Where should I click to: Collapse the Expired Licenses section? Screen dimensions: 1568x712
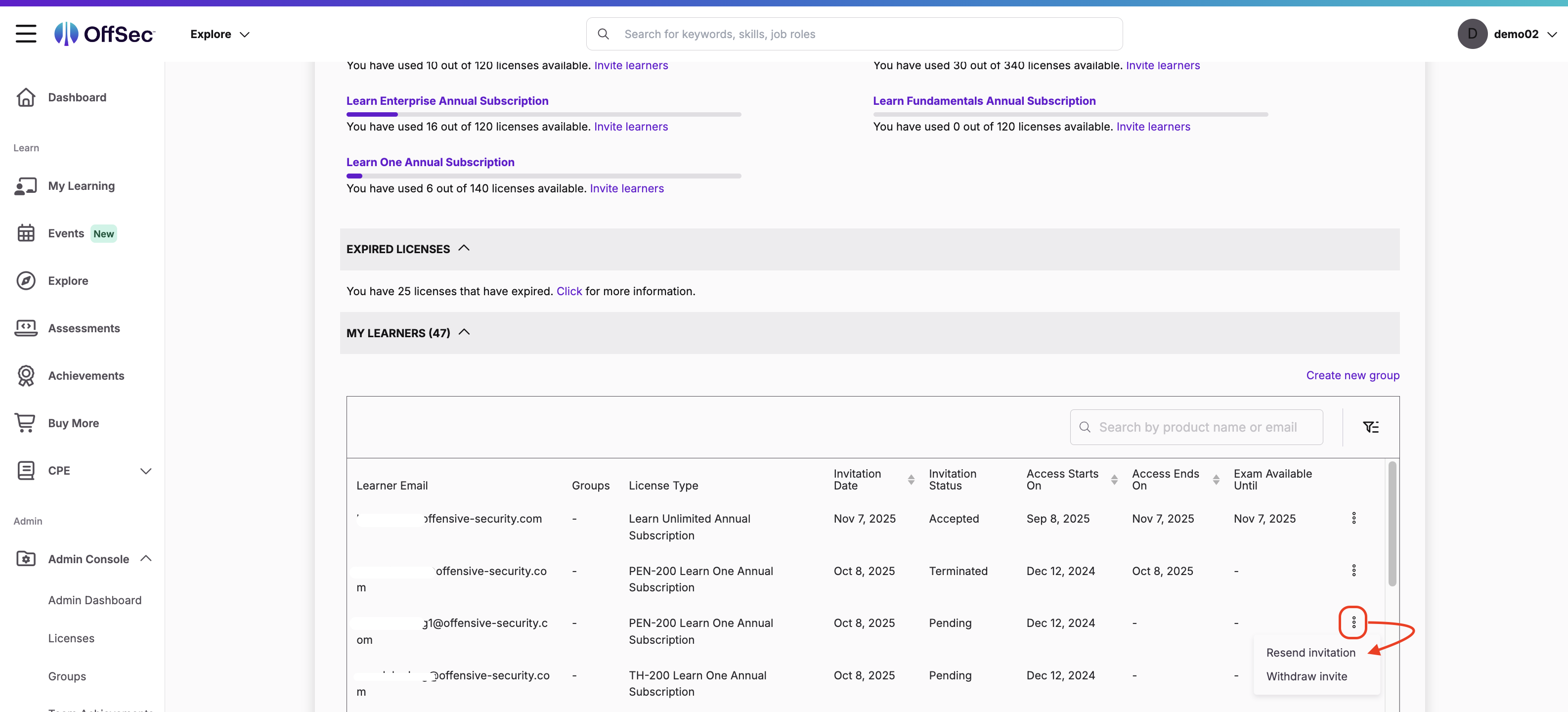[464, 249]
